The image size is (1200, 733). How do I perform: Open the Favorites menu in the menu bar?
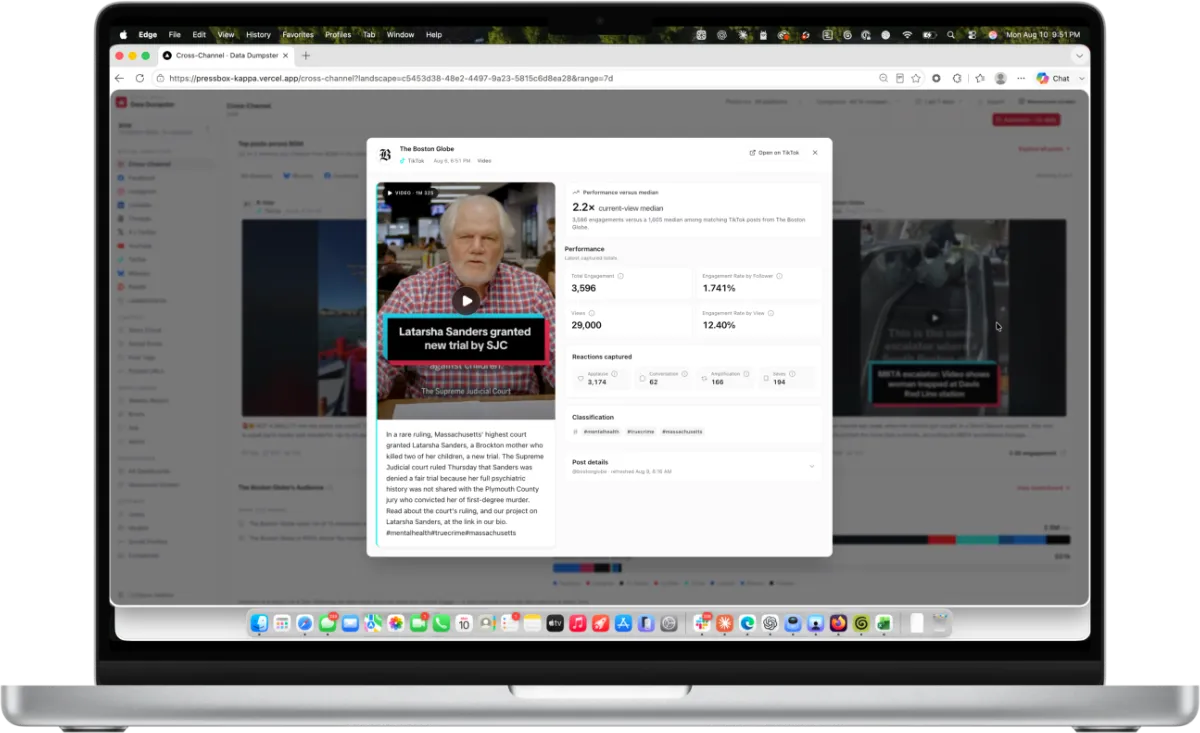[x=298, y=34]
